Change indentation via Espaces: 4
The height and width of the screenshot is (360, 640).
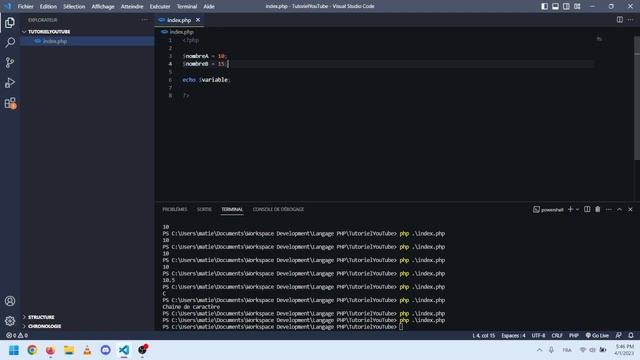coord(513,336)
